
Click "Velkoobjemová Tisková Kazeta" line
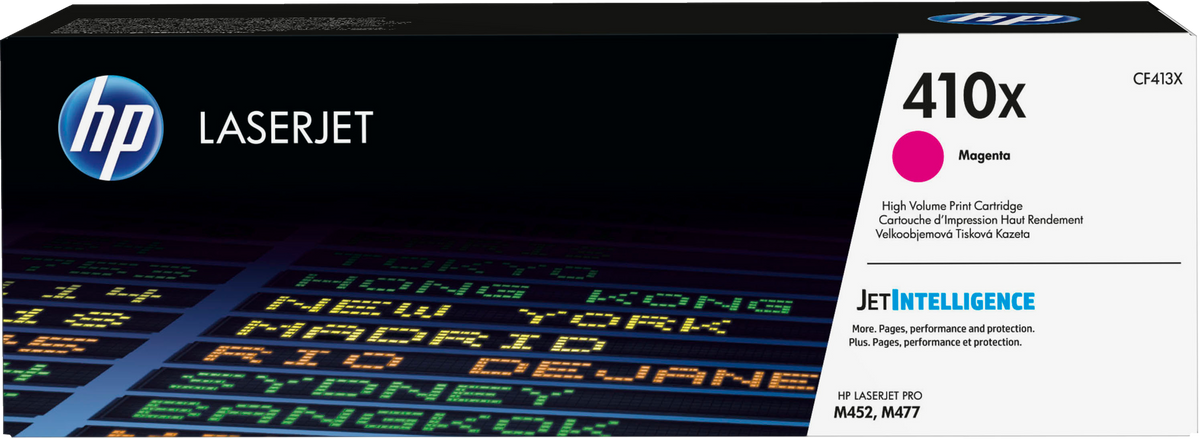[954, 233]
